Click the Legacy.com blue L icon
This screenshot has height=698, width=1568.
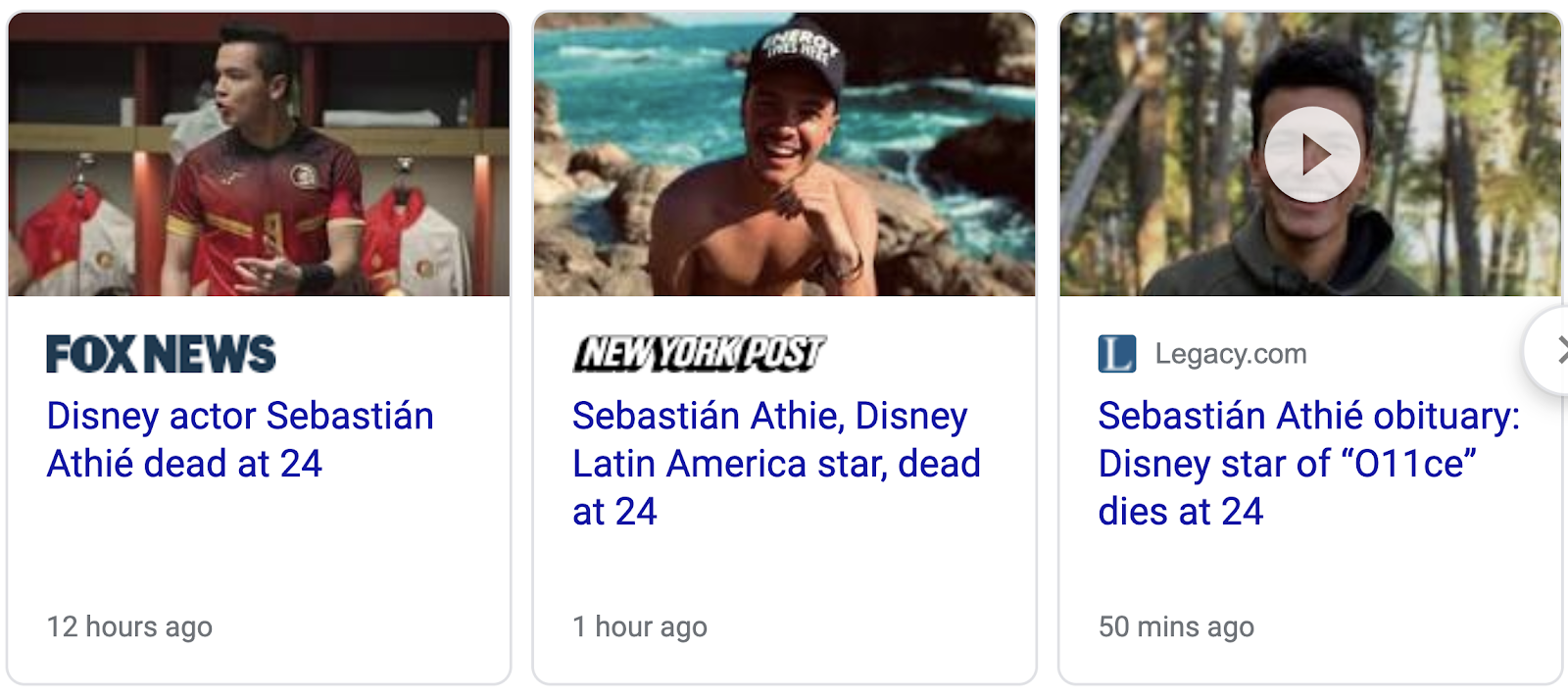pos(1116,354)
